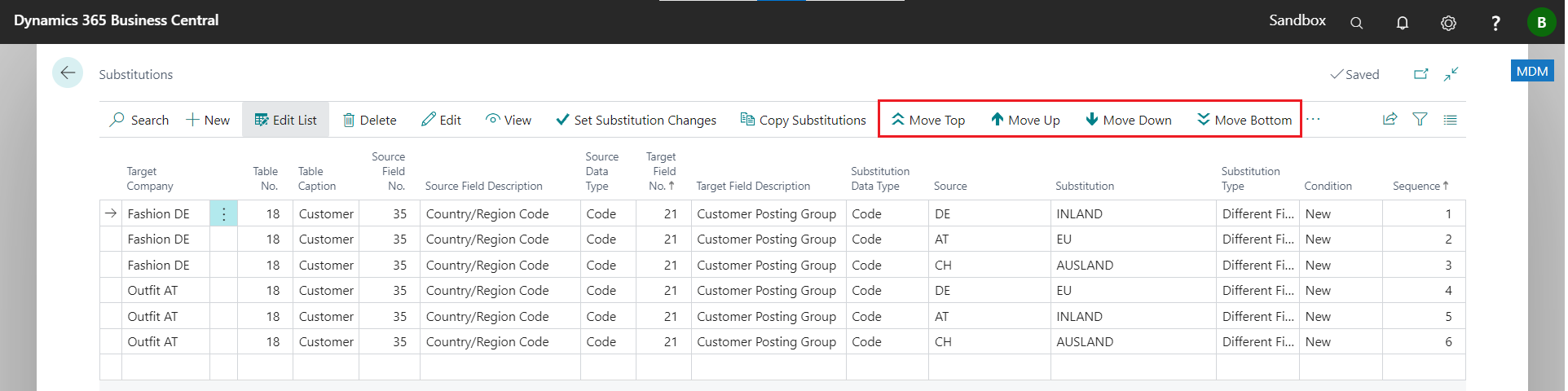This screenshot has width=1568, height=391.
Task: Click the Sandbox environment label
Action: (1297, 20)
